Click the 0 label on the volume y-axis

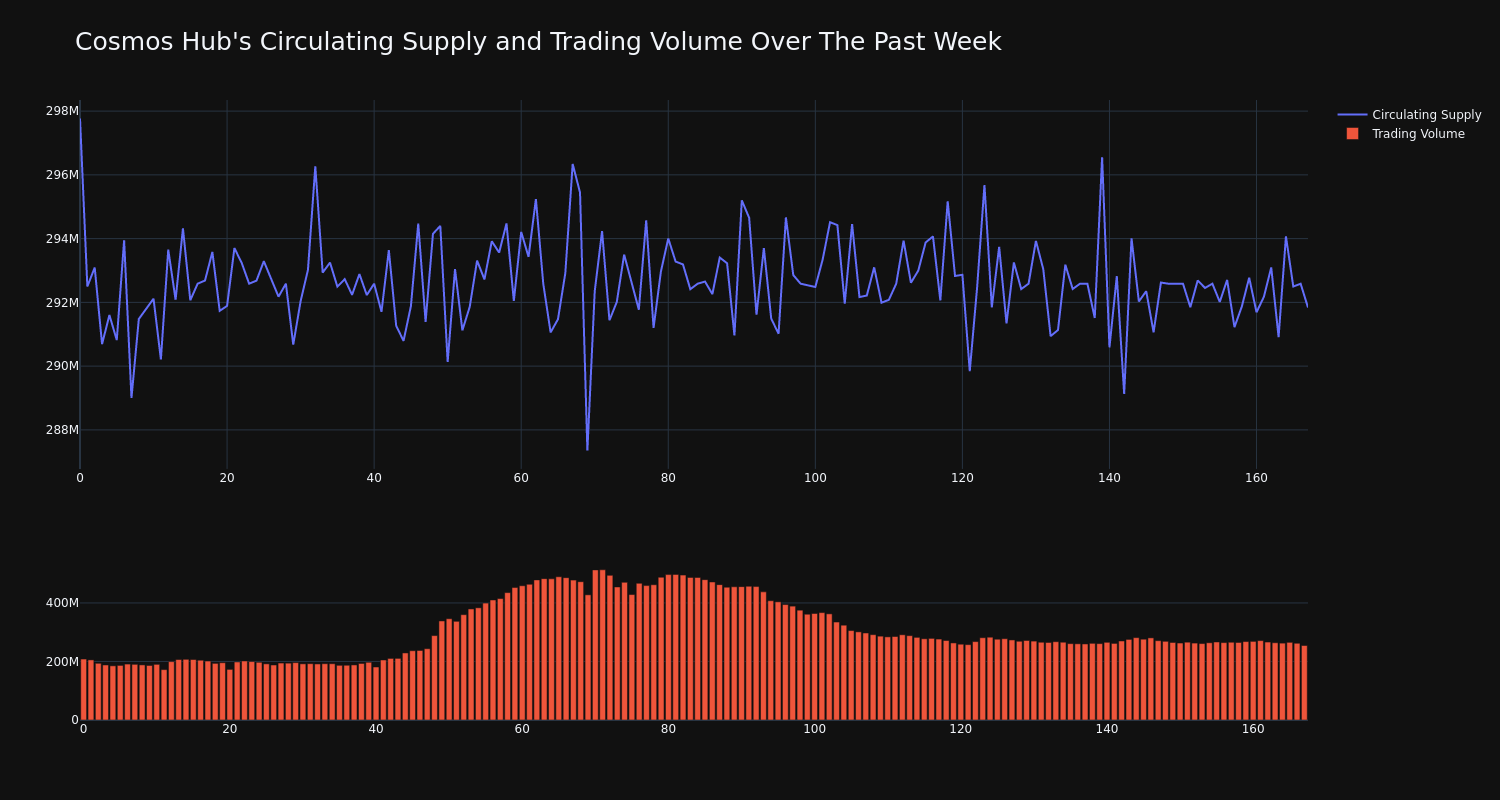tap(74, 720)
